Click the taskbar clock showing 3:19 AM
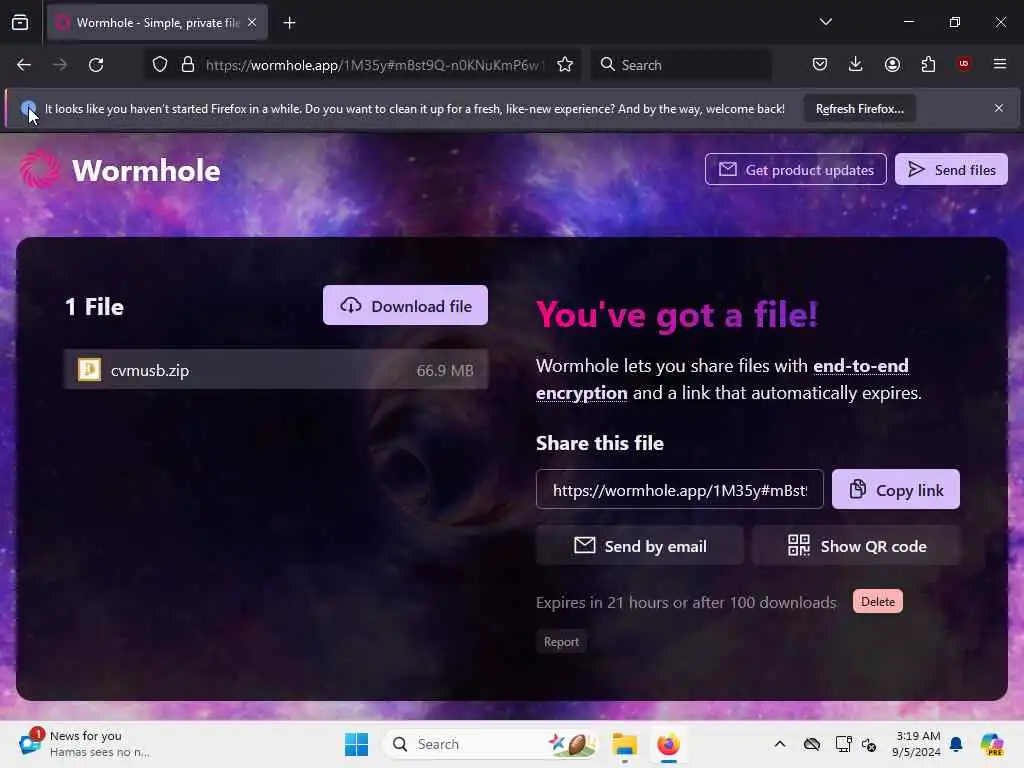This screenshot has height=768, width=1024. pos(917,744)
